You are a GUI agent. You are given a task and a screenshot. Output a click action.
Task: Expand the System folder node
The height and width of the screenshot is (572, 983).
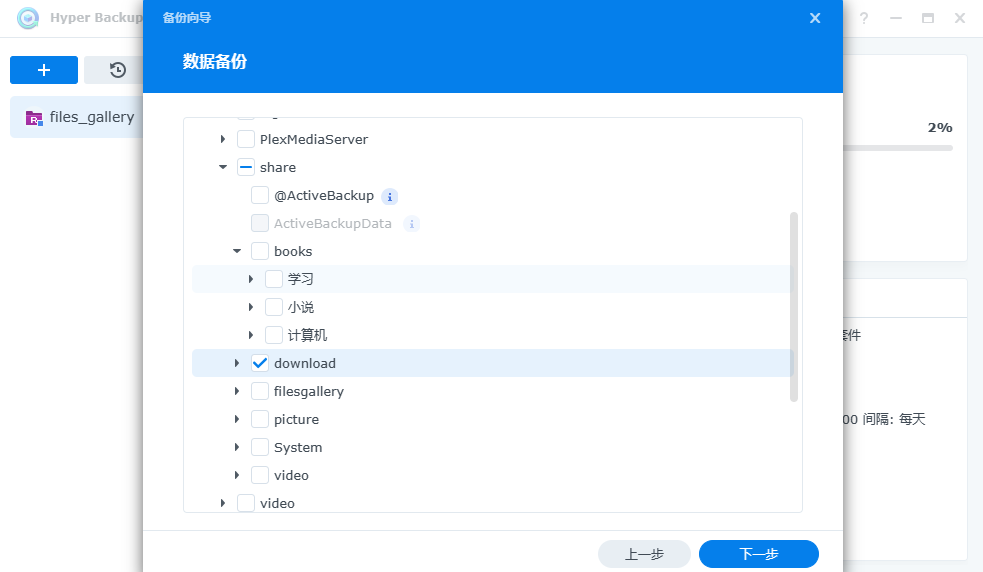pyautogui.click(x=237, y=447)
